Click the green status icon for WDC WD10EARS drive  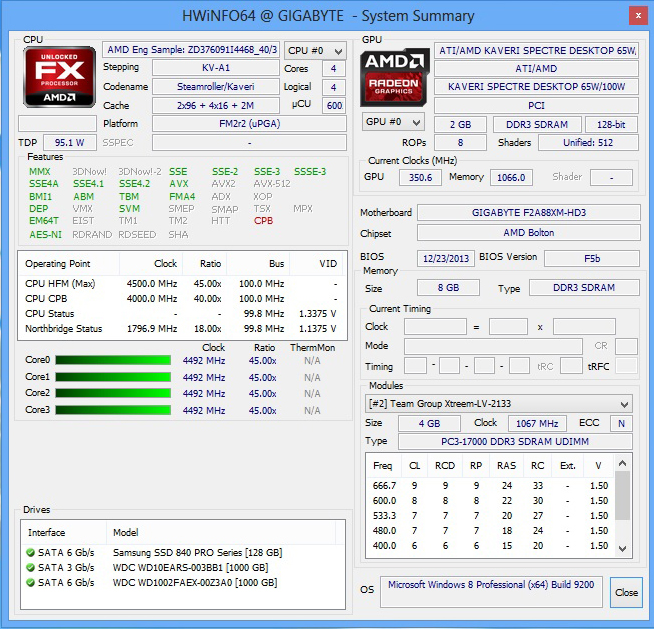tap(30, 568)
